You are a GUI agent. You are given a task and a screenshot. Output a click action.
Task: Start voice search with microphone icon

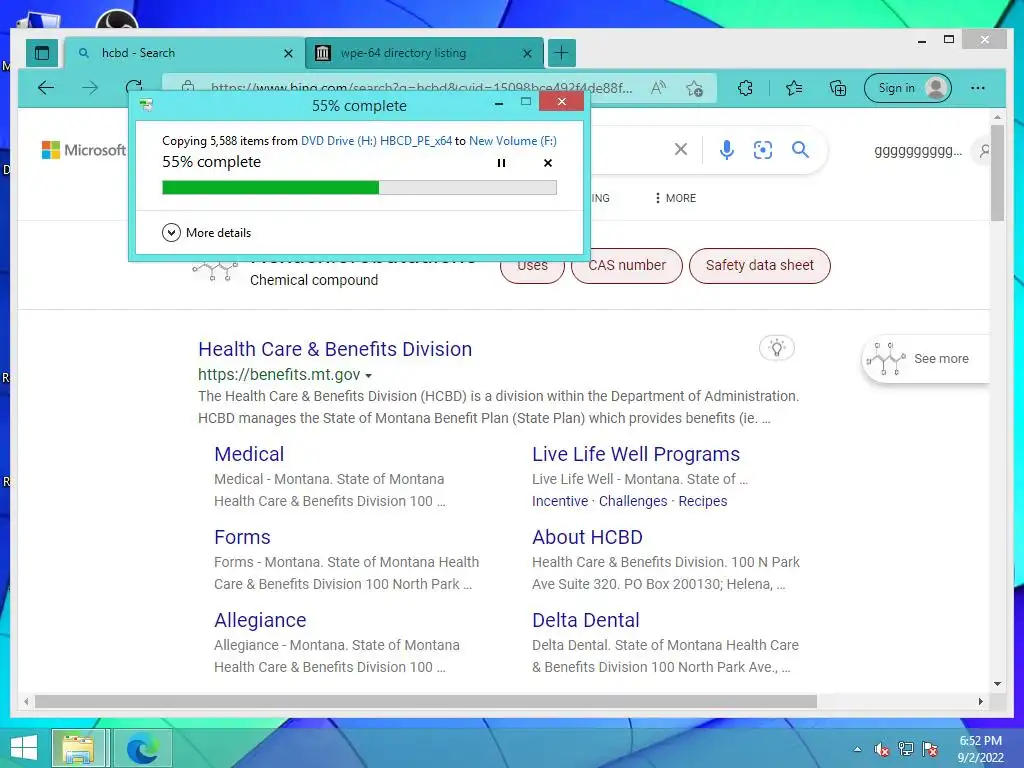click(726, 150)
